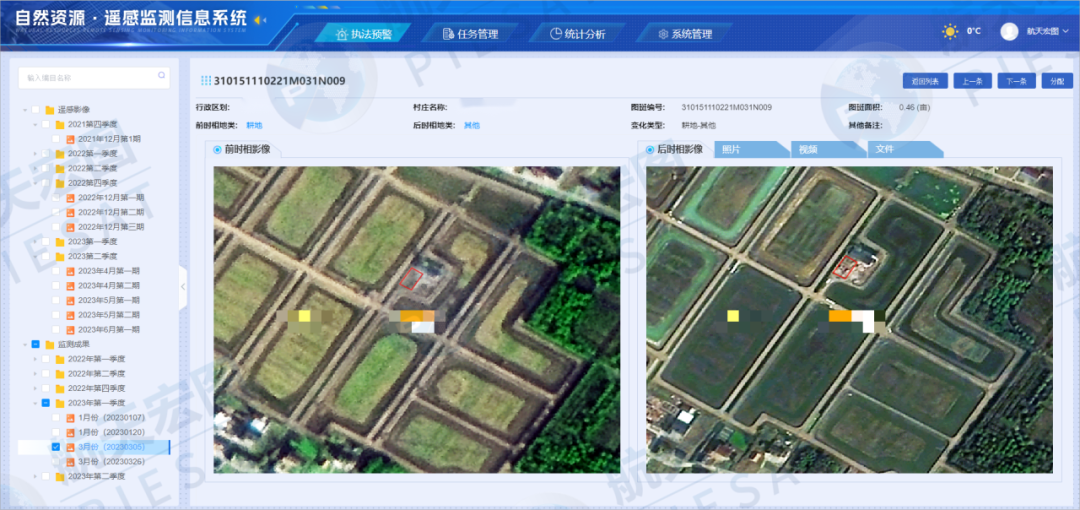
Task: Click red parcel outline in the 后时相影像 image
Action: (846, 267)
